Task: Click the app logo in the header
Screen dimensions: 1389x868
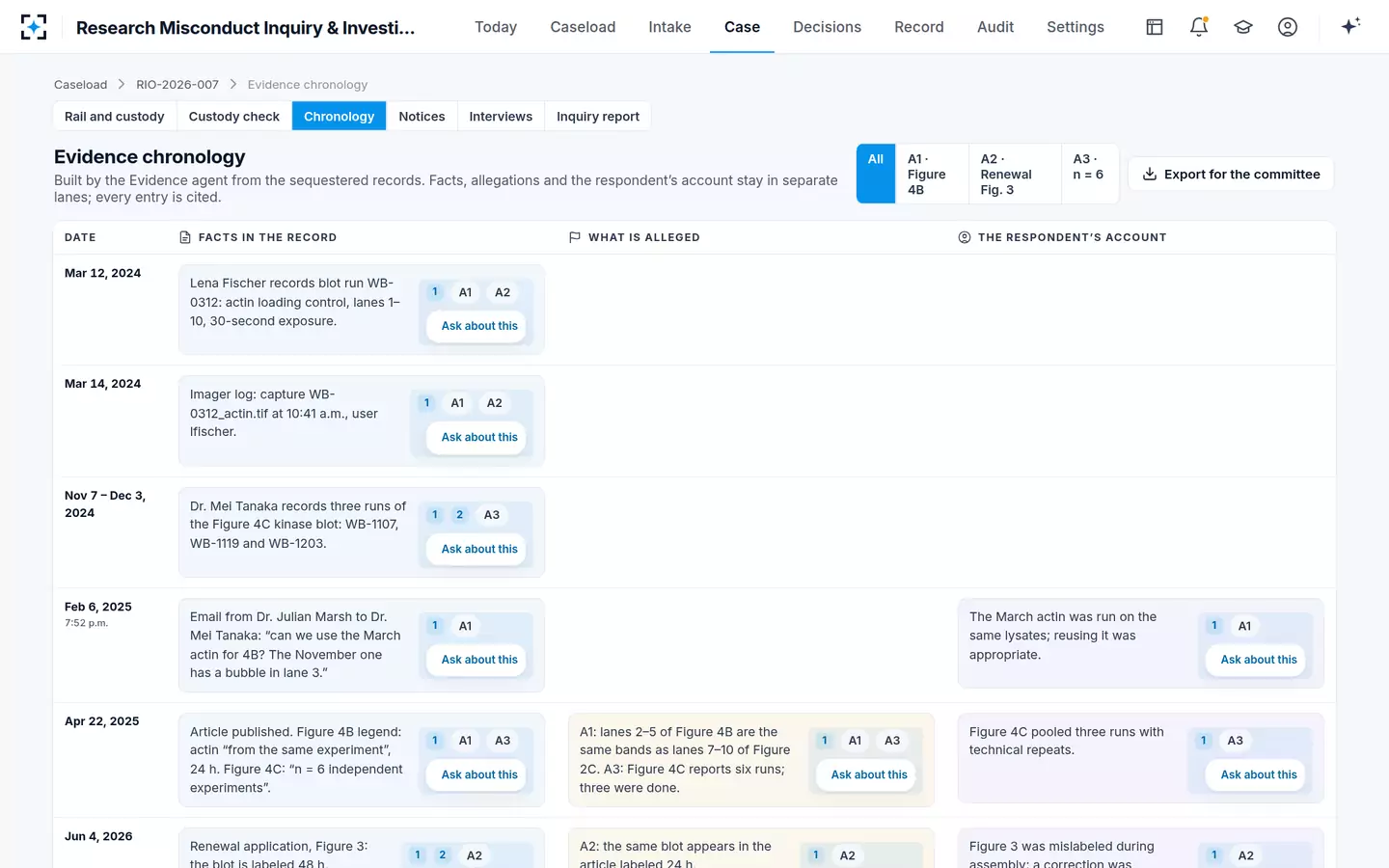Action: (34, 27)
